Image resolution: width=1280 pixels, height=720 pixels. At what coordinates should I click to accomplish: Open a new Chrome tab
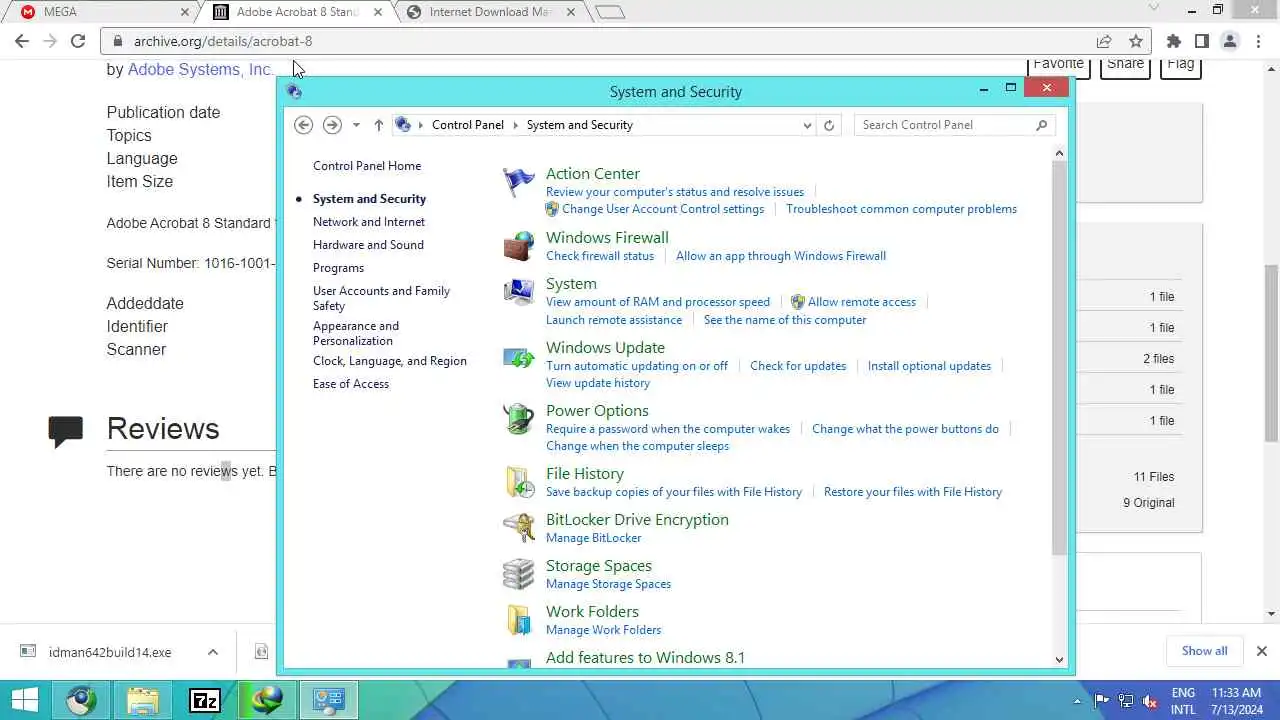[610, 12]
